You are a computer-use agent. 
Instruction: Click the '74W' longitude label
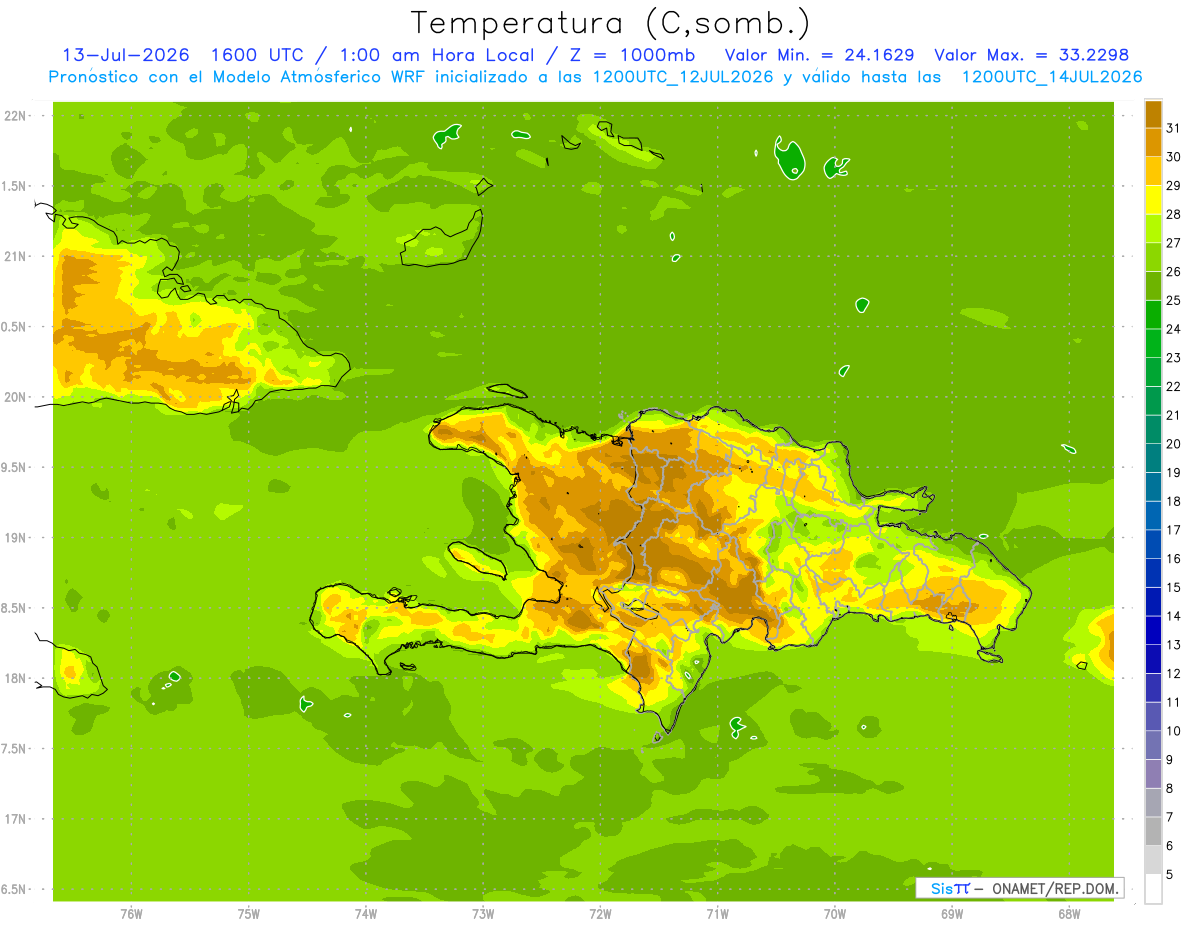pyautogui.click(x=366, y=914)
